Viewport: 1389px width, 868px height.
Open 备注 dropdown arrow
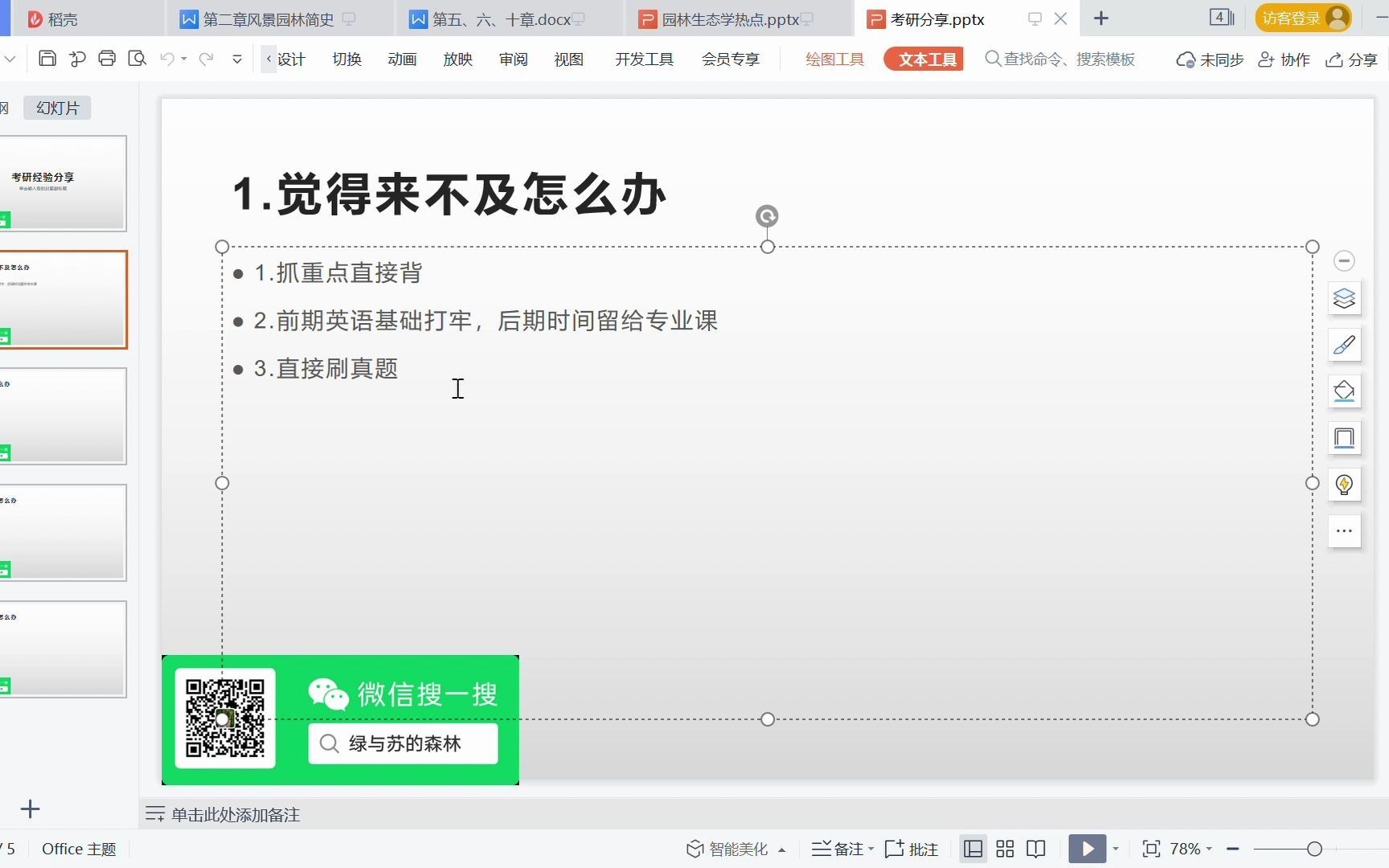[871, 849]
